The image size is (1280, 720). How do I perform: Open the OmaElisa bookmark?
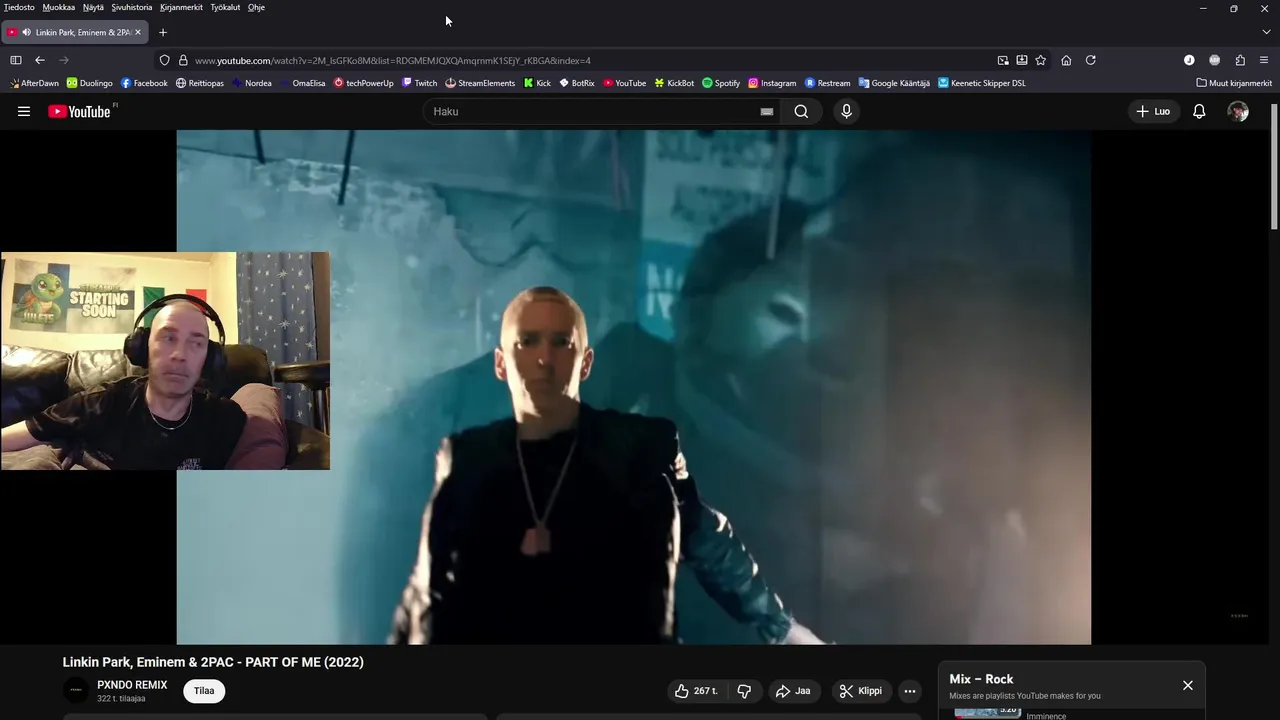pos(302,83)
